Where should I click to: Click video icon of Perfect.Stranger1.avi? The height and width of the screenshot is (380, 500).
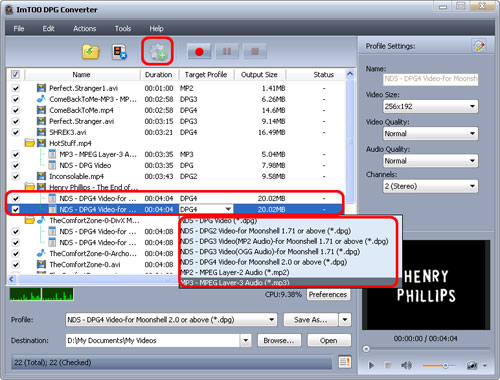pos(41,88)
